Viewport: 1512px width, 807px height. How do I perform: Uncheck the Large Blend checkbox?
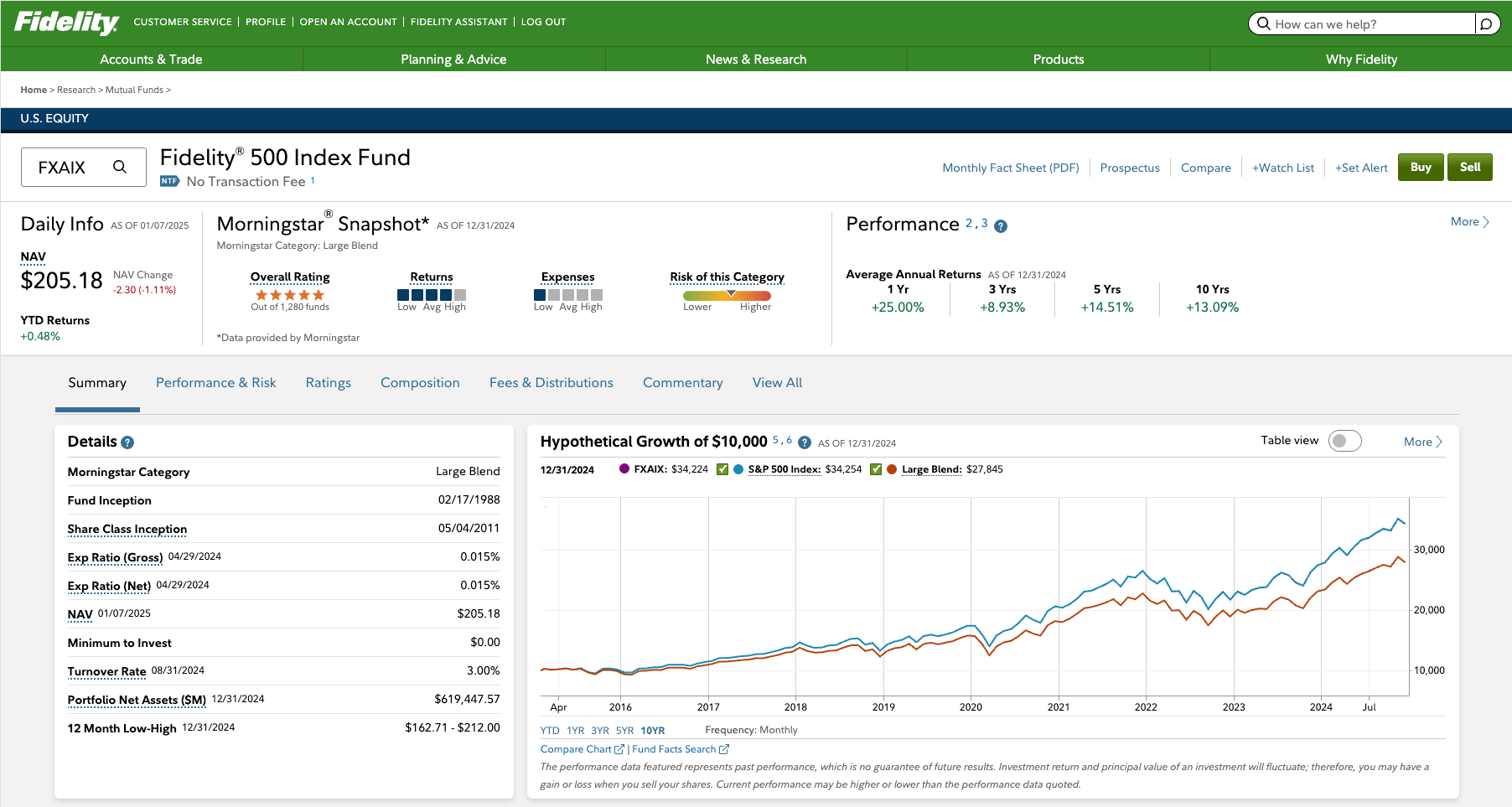(x=876, y=469)
